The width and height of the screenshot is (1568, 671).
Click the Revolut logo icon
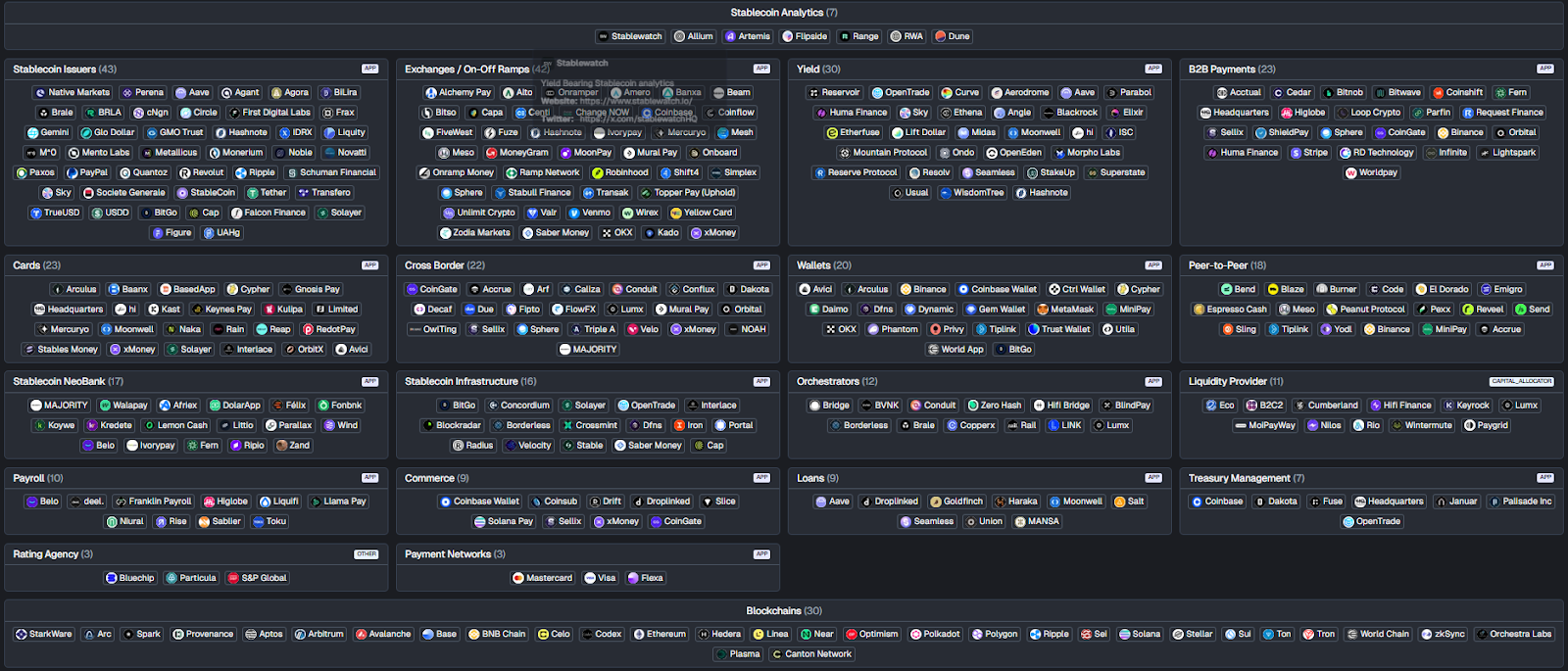click(x=184, y=172)
